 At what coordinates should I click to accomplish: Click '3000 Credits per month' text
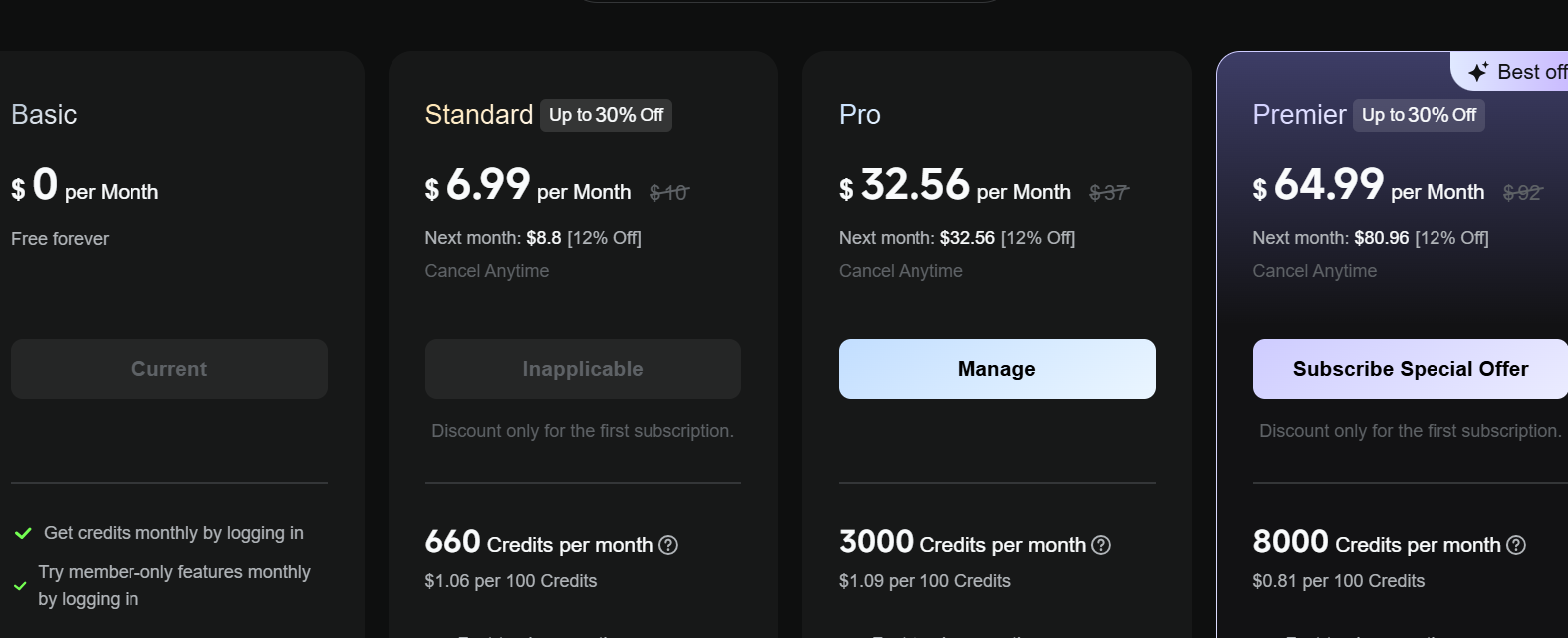pos(961,543)
